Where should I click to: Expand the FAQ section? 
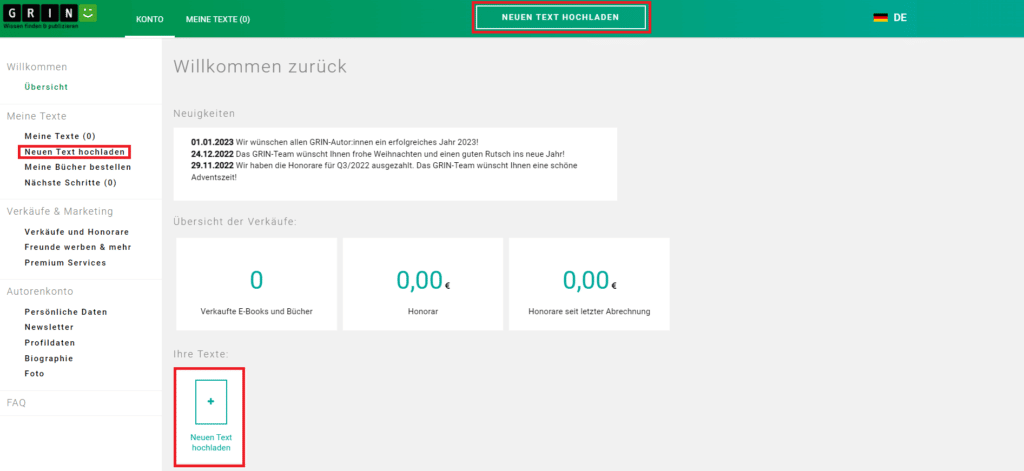[17, 403]
